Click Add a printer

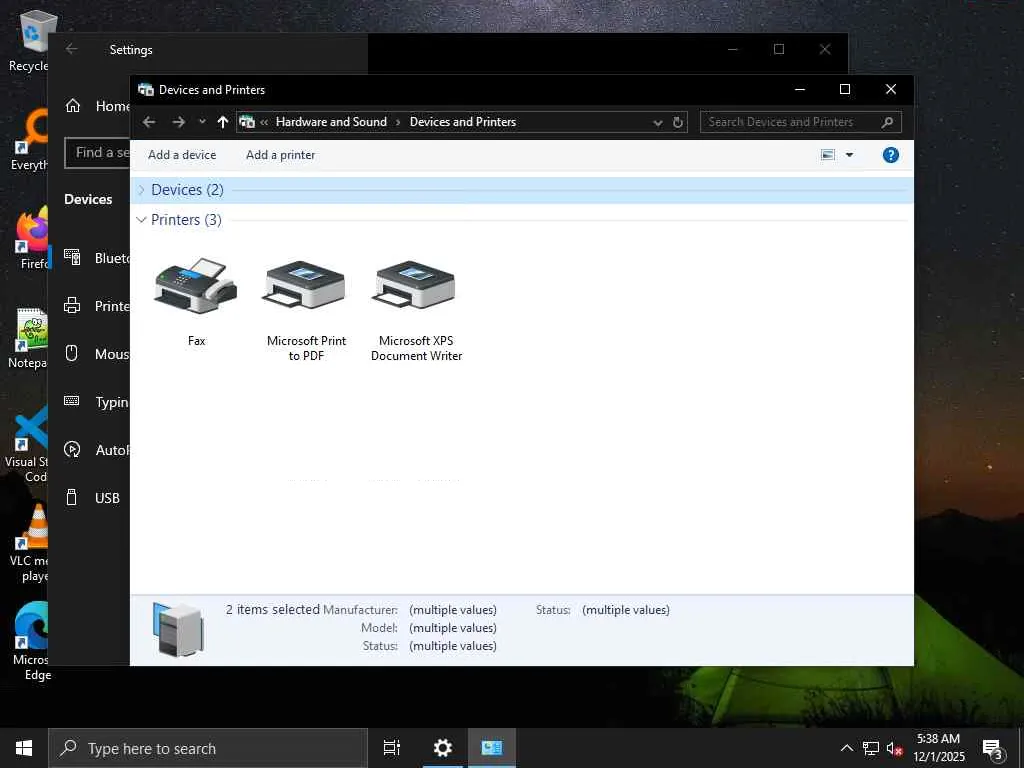pyautogui.click(x=280, y=155)
